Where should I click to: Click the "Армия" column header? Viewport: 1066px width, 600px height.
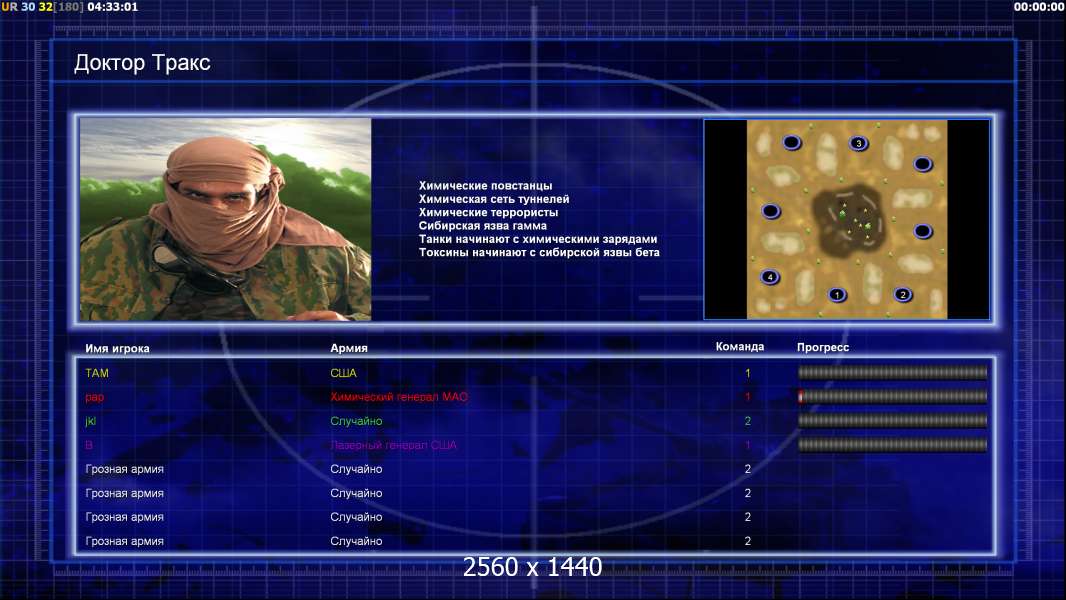(x=349, y=348)
